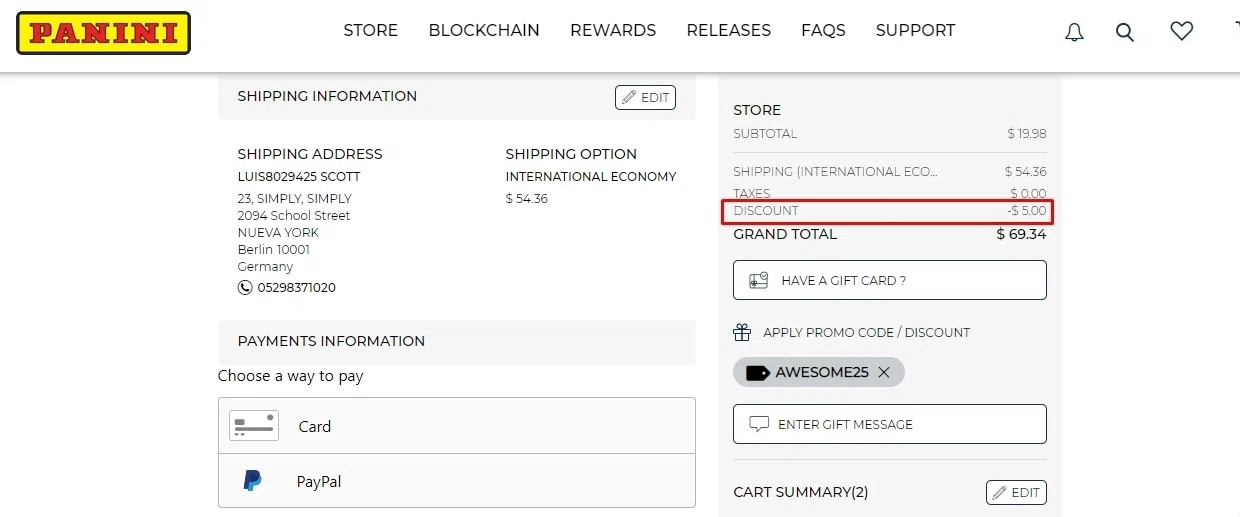The width and height of the screenshot is (1240, 517).
Task: Click the phone icon beside 05298371020
Action: [245, 287]
